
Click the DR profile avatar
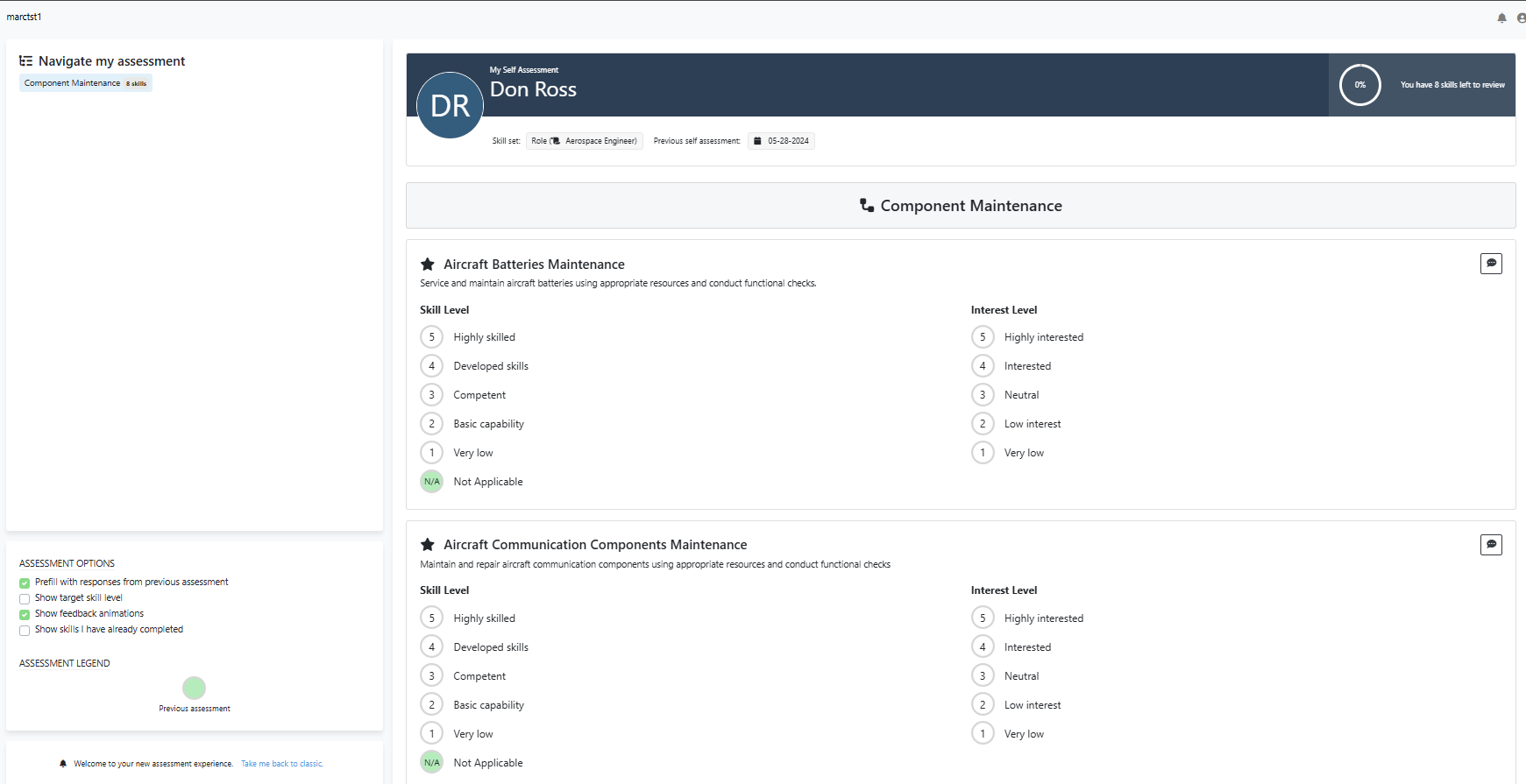pos(450,105)
